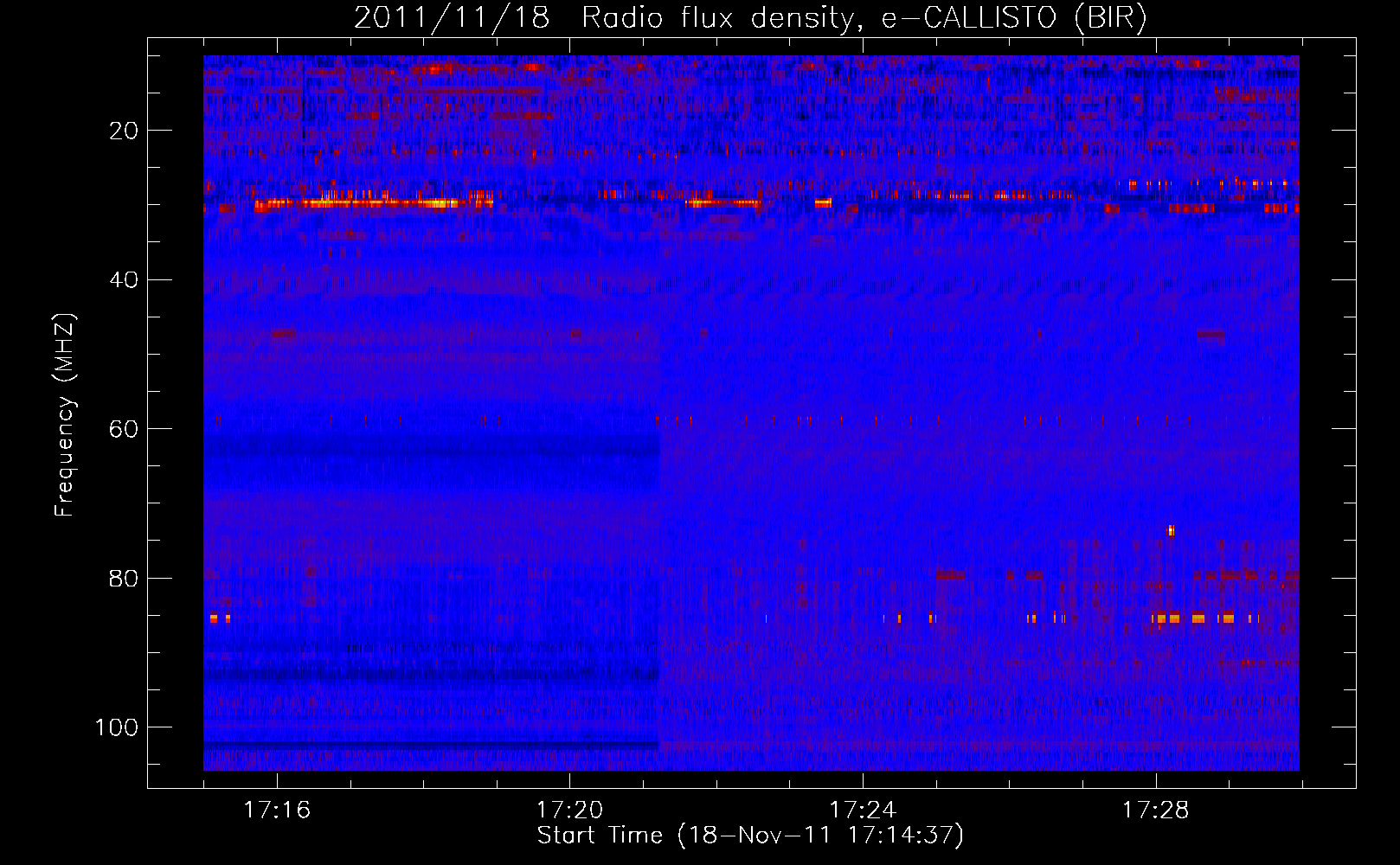The width and height of the screenshot is (1400, 865).
Task: Click the orange burst cluster at 85 MHz near 17:28
Action: (1204, 618)
